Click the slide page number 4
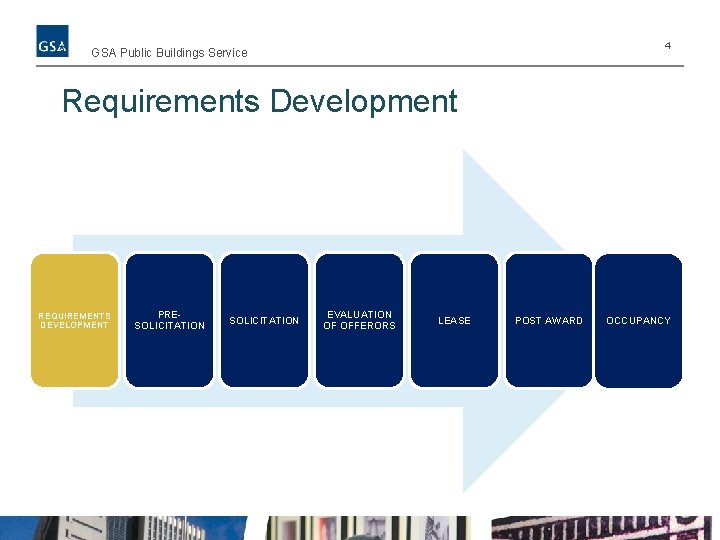Viewport: 720px width, 540px height. 668,45
